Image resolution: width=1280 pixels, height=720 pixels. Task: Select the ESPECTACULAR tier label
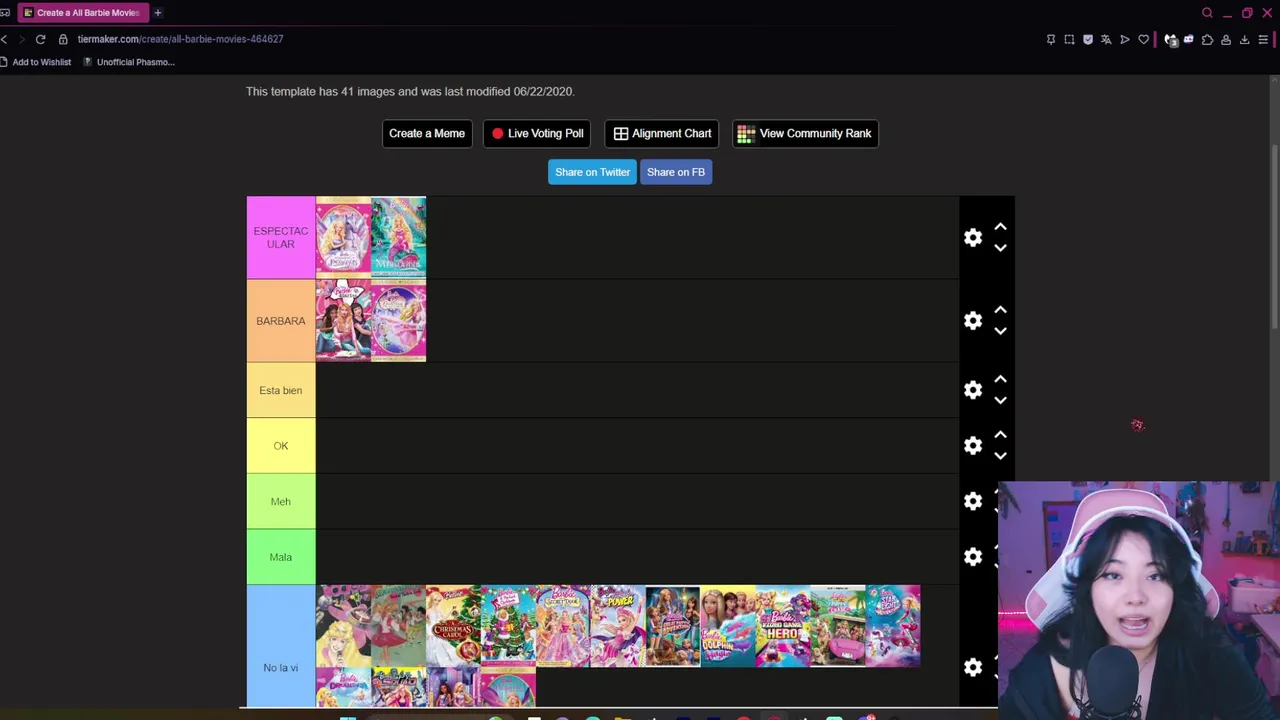point(281,238)
